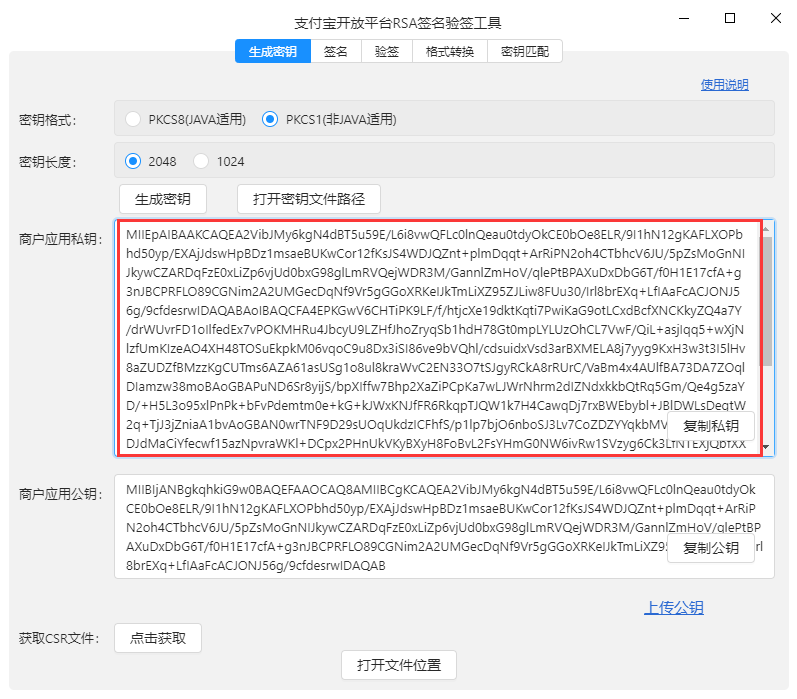Select the 格式转换 tab
This screenshot has height=699, width=797.
(x=449, y=51)
